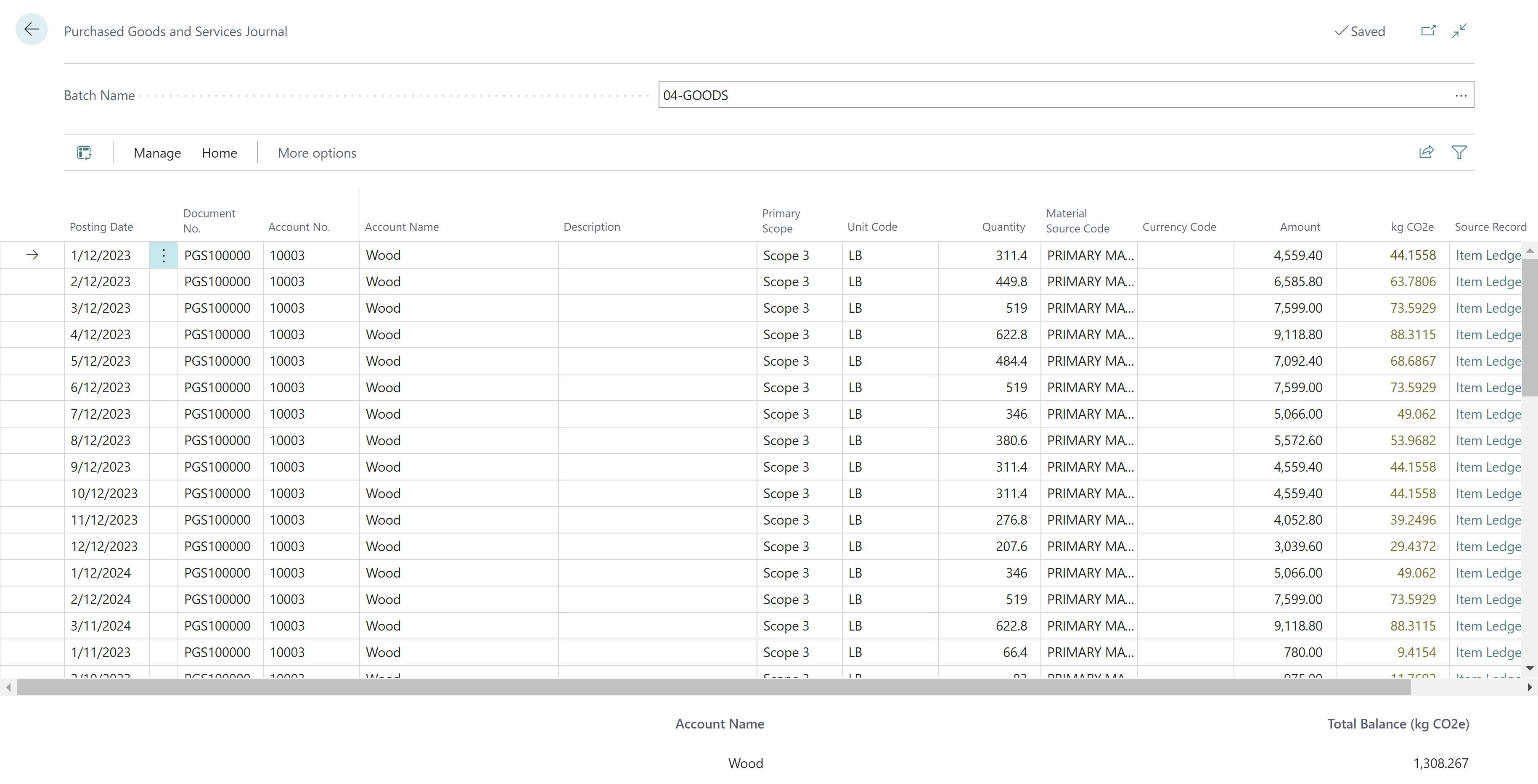Open row actions for 1/12/2023 entry
This screenshot has width=1538, height=784.
(x=164, y=255)
